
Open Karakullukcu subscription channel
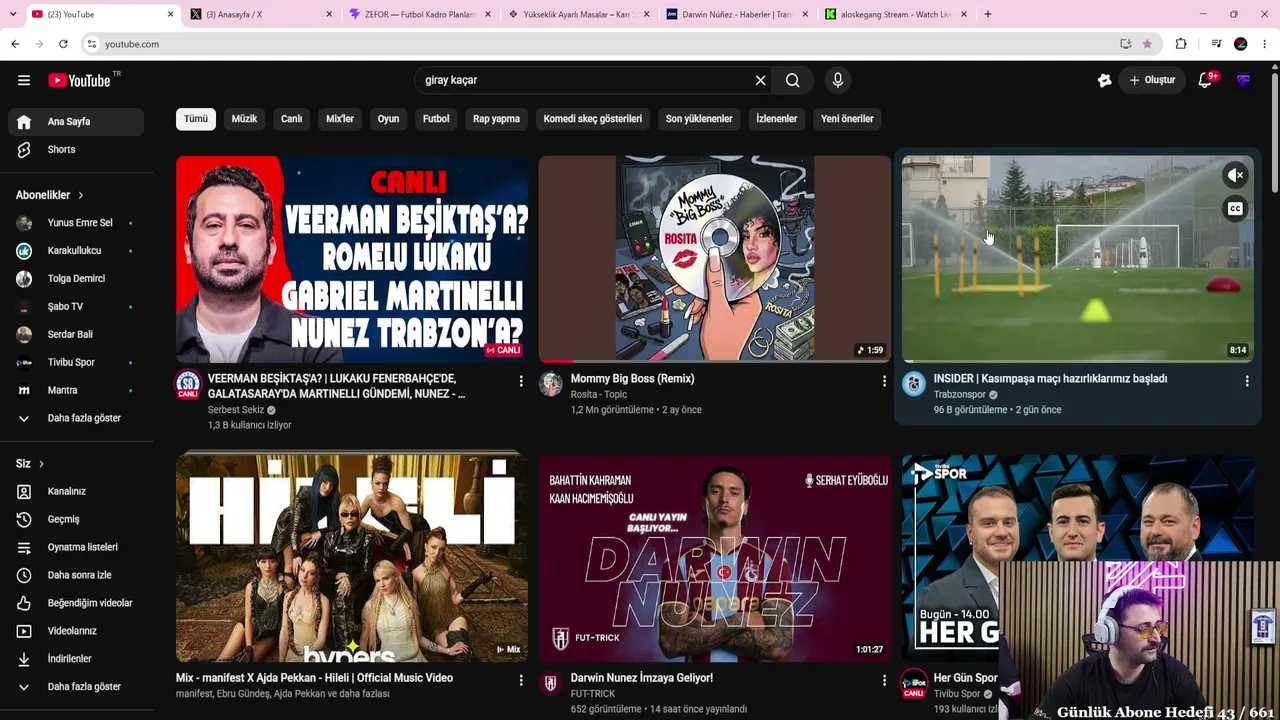[76, 251]
